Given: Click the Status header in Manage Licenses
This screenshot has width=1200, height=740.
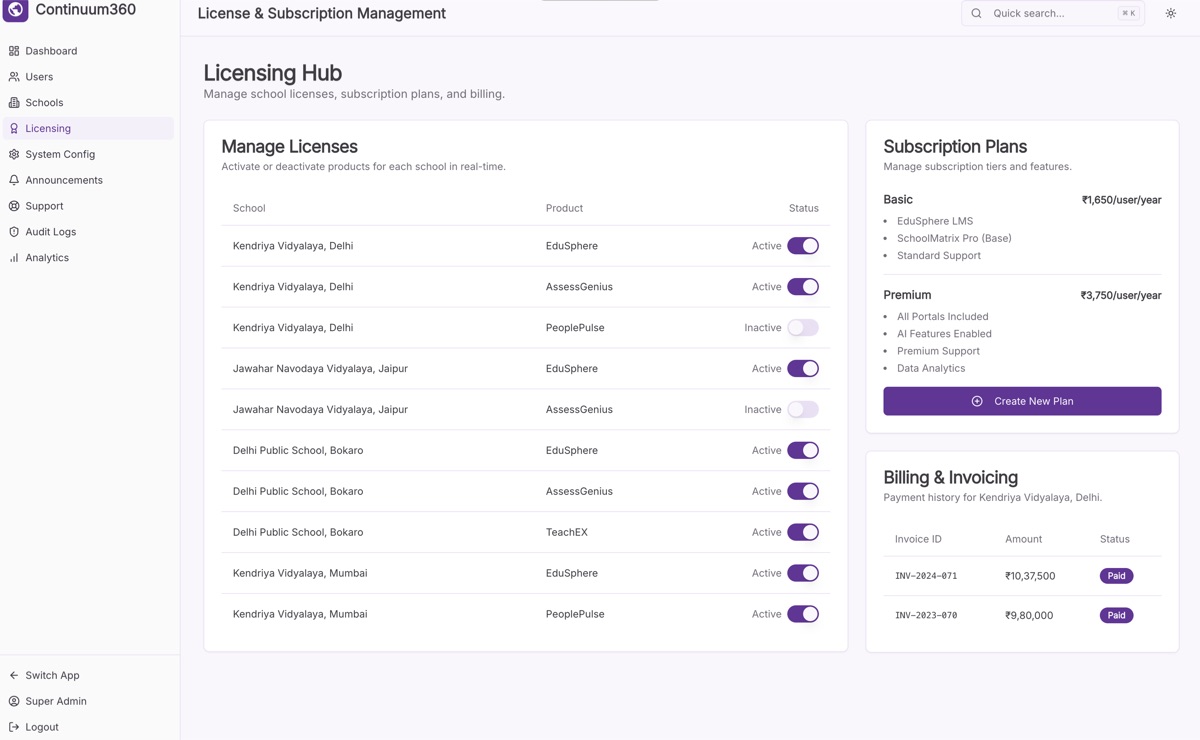Looking at the screenshot, I should [x=803, y=209].
